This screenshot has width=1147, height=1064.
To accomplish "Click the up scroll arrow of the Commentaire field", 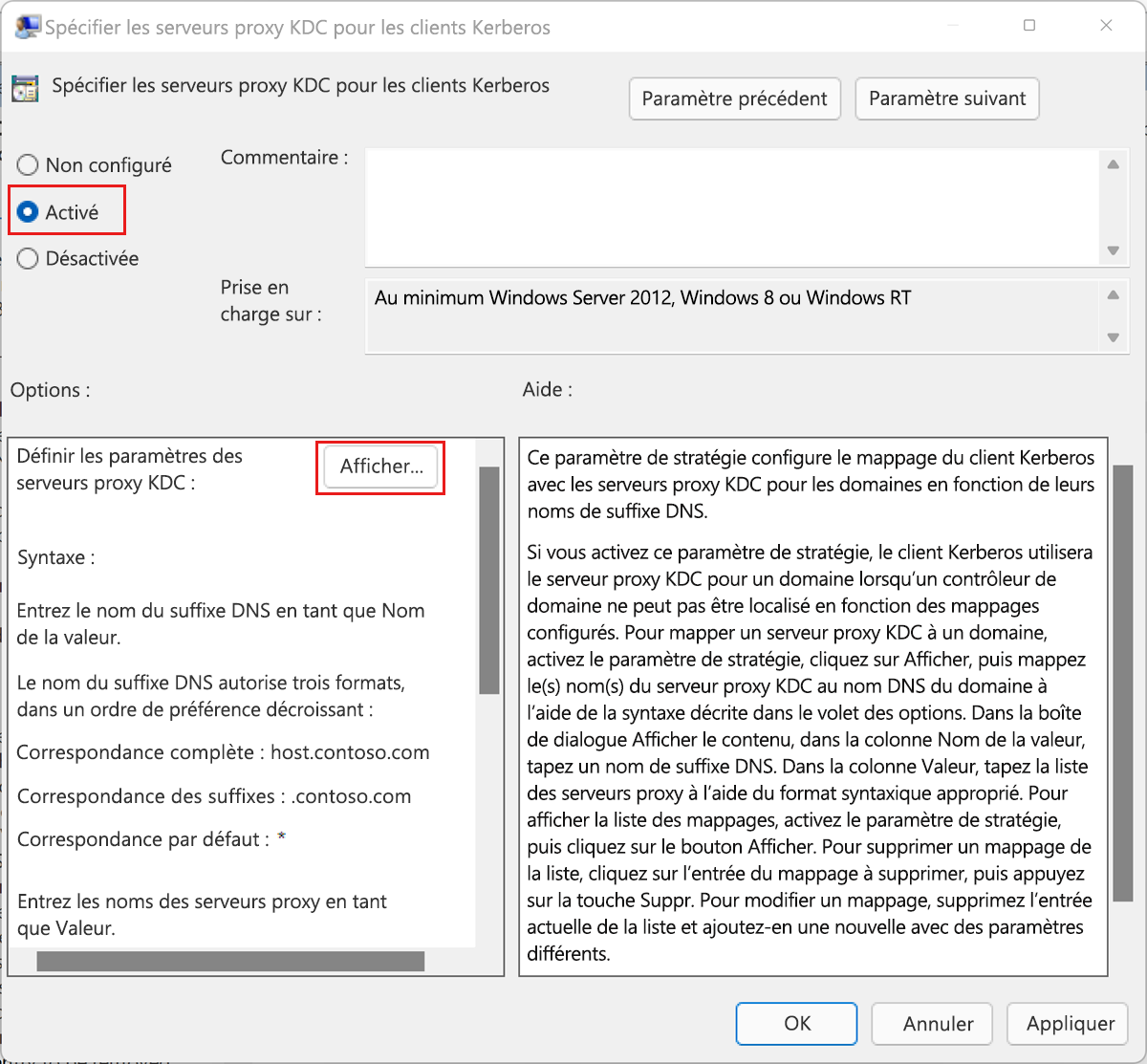I will [x=1113, y=163].
